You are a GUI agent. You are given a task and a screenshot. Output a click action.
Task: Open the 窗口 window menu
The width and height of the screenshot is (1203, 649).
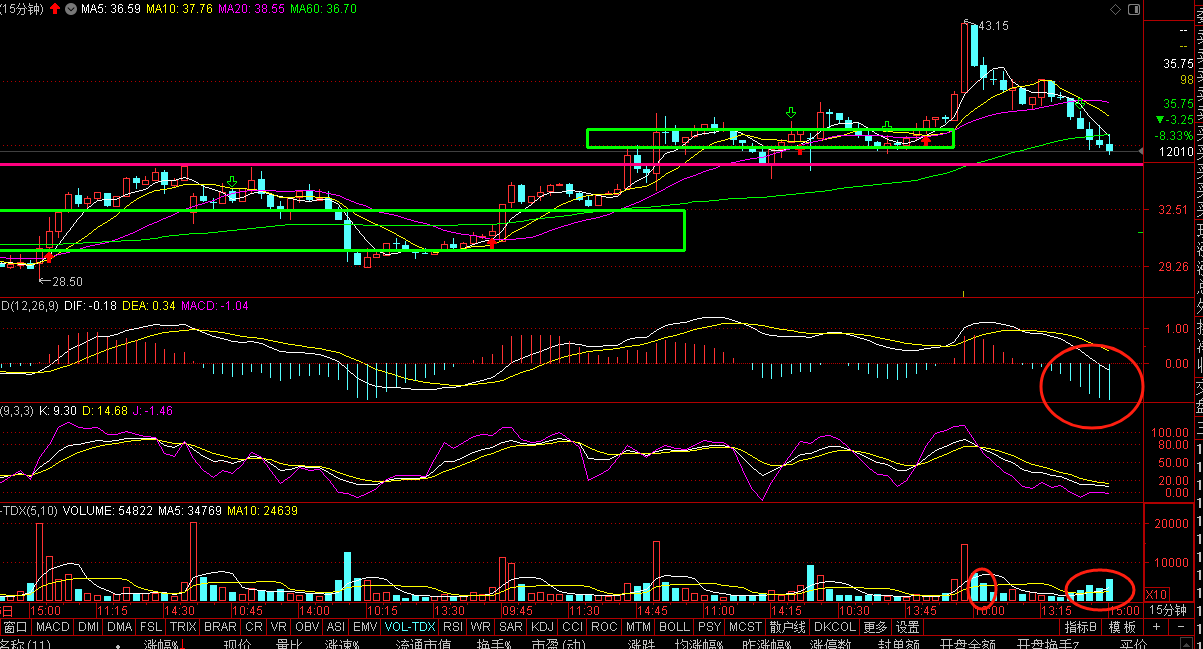click(15, 627)
